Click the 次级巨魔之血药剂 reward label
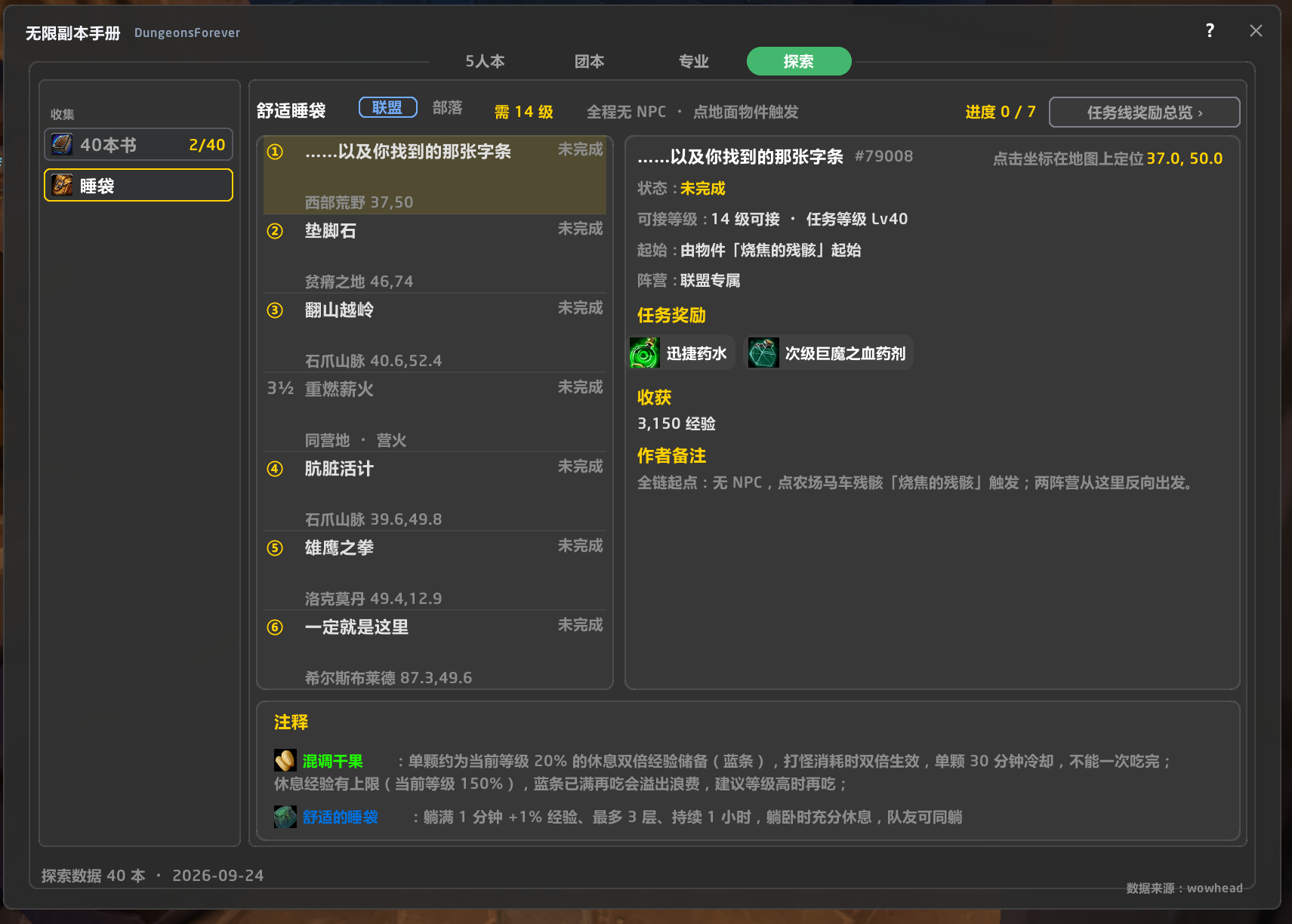This screenshot has height=924, width=1292. pyautogui.click(x=845, y=353)
